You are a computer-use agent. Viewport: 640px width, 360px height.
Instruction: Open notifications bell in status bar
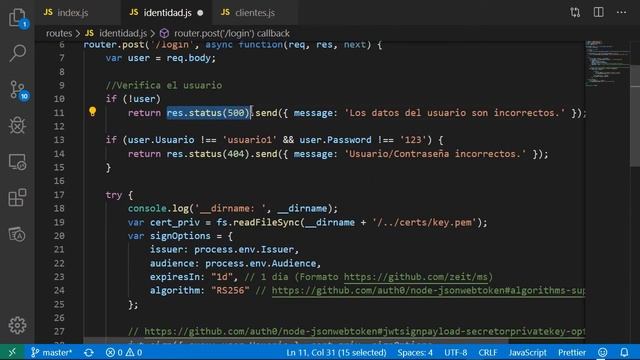tap(624, 352)
